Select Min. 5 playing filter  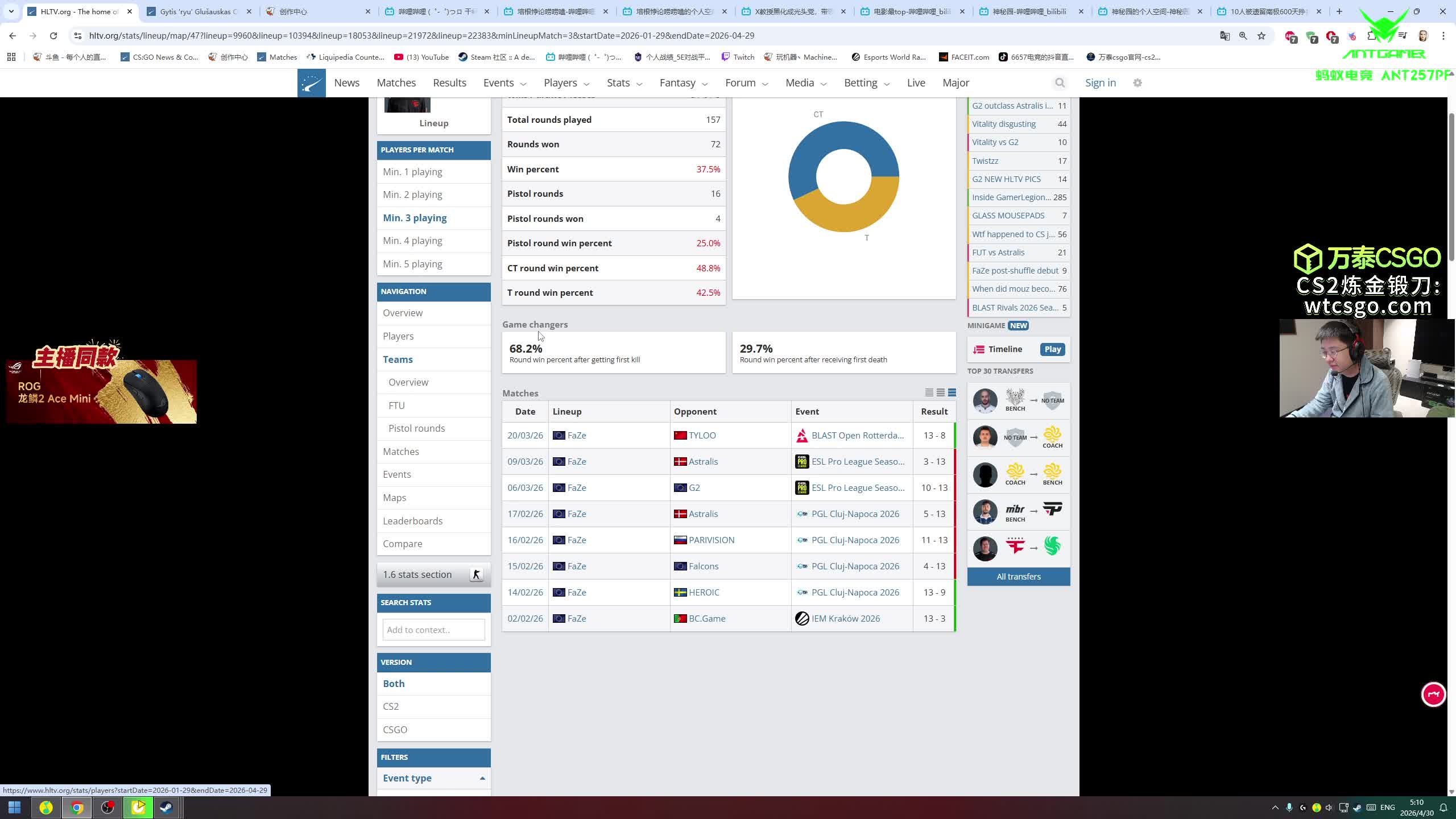pyautogui.click(x=412, y=264)
